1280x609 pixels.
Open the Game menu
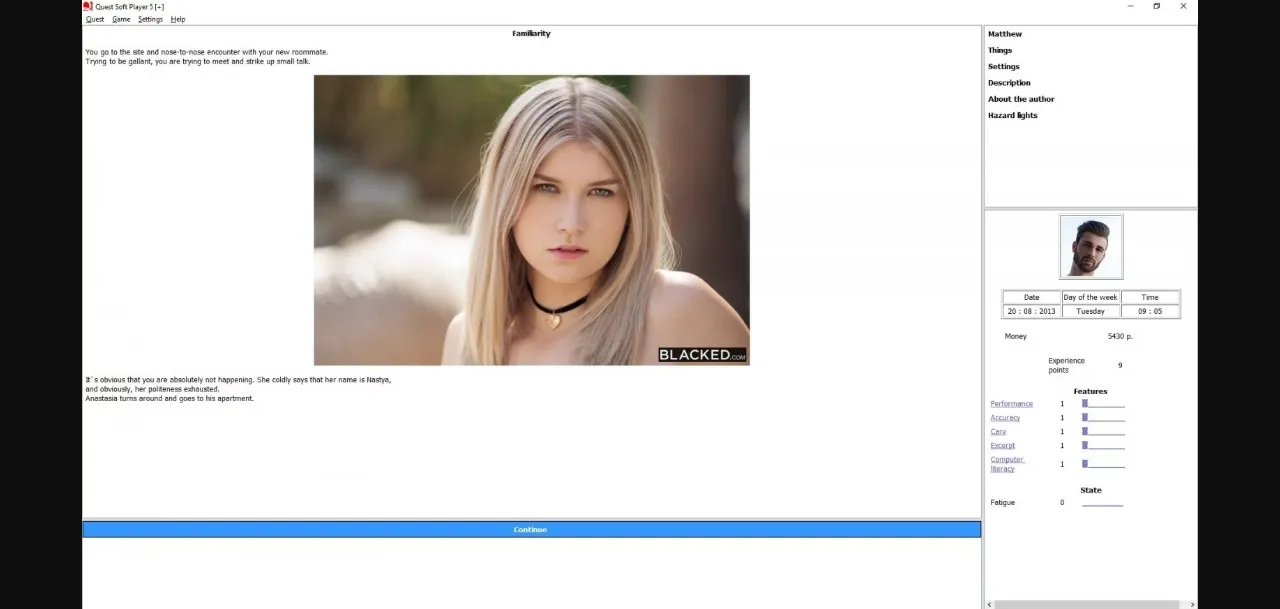121,19
